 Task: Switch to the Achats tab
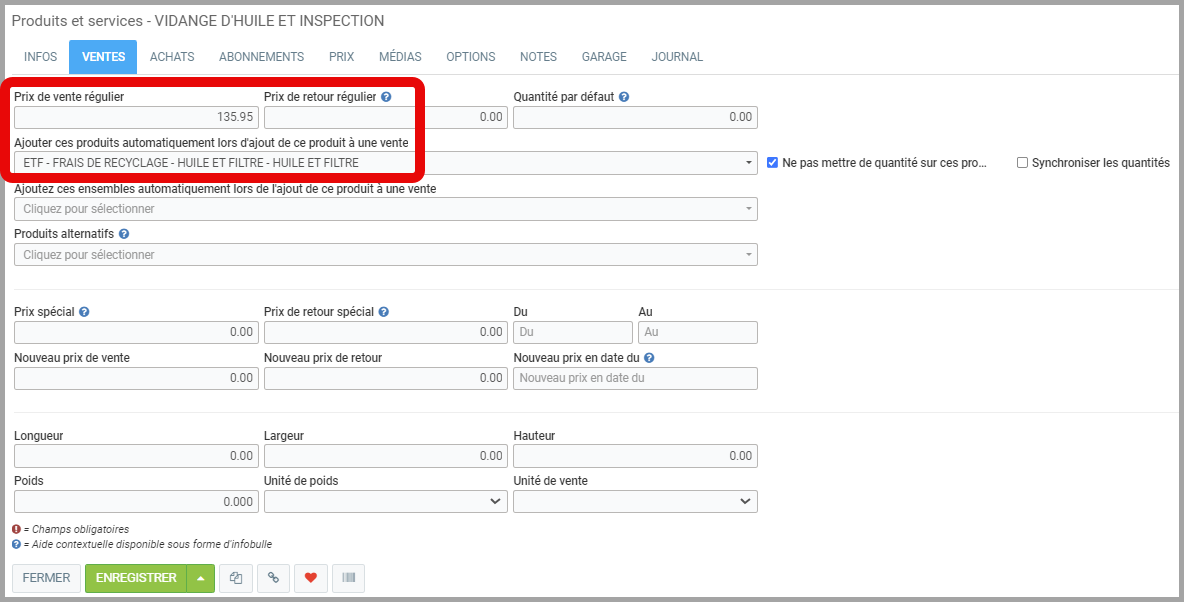point(172,57)
